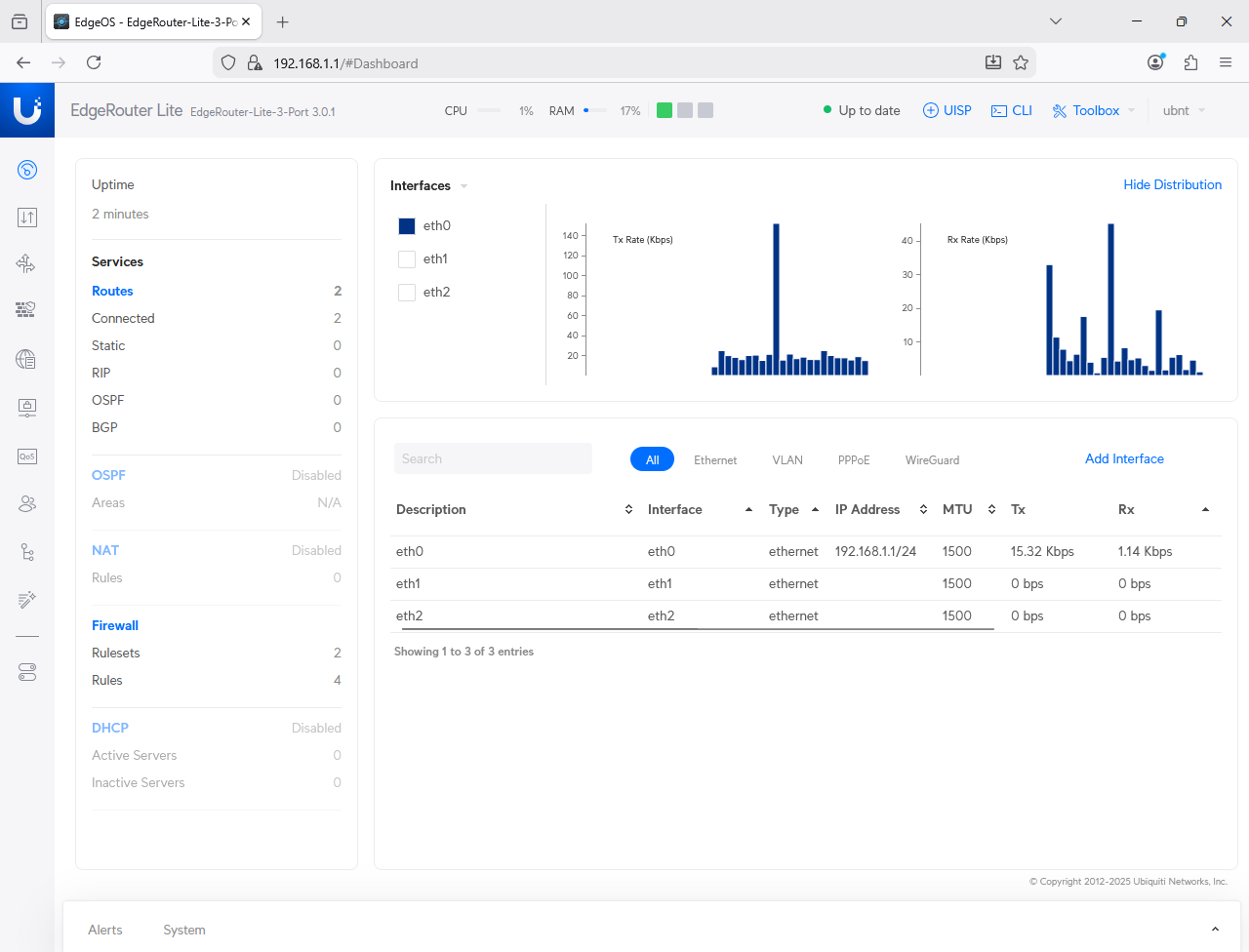Toggle the eth0 interface checkbox
The height and width of the screenshot is (952, 1249).
(x=407, y=226)
